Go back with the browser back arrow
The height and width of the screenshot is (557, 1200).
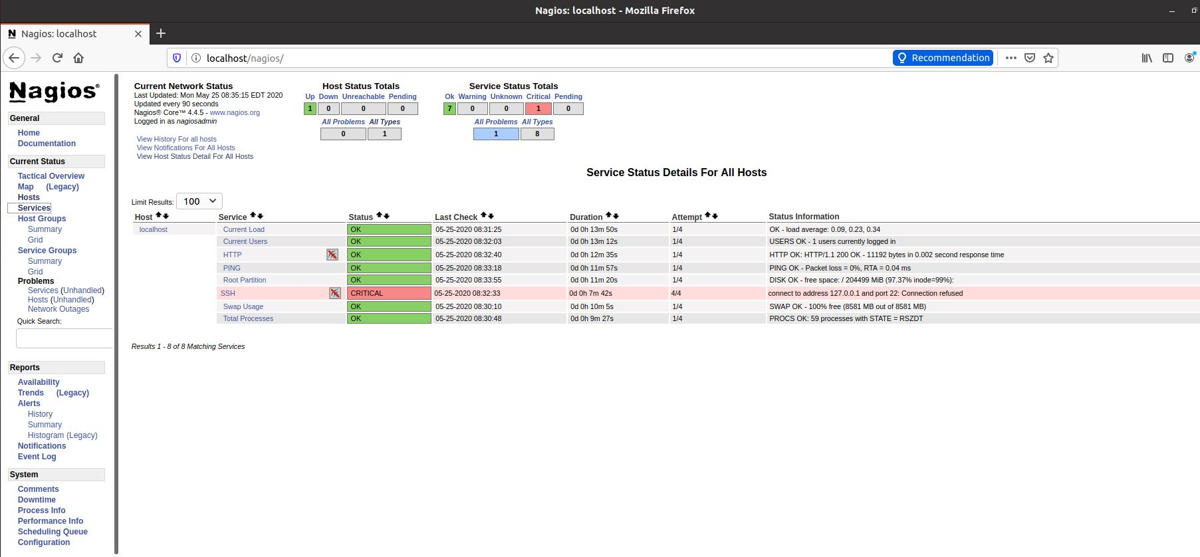click(x=15, y=58)
